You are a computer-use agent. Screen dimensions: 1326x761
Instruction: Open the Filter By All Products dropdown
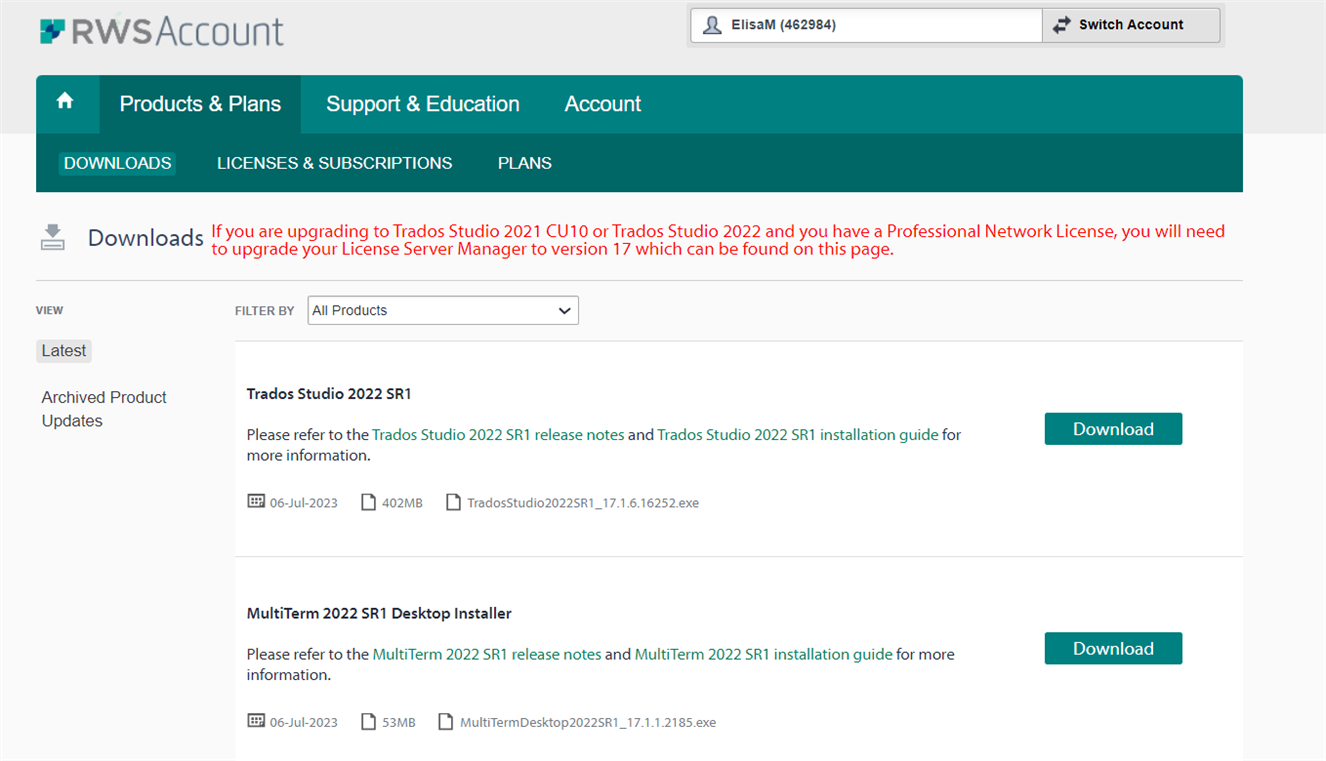[443, 310]
